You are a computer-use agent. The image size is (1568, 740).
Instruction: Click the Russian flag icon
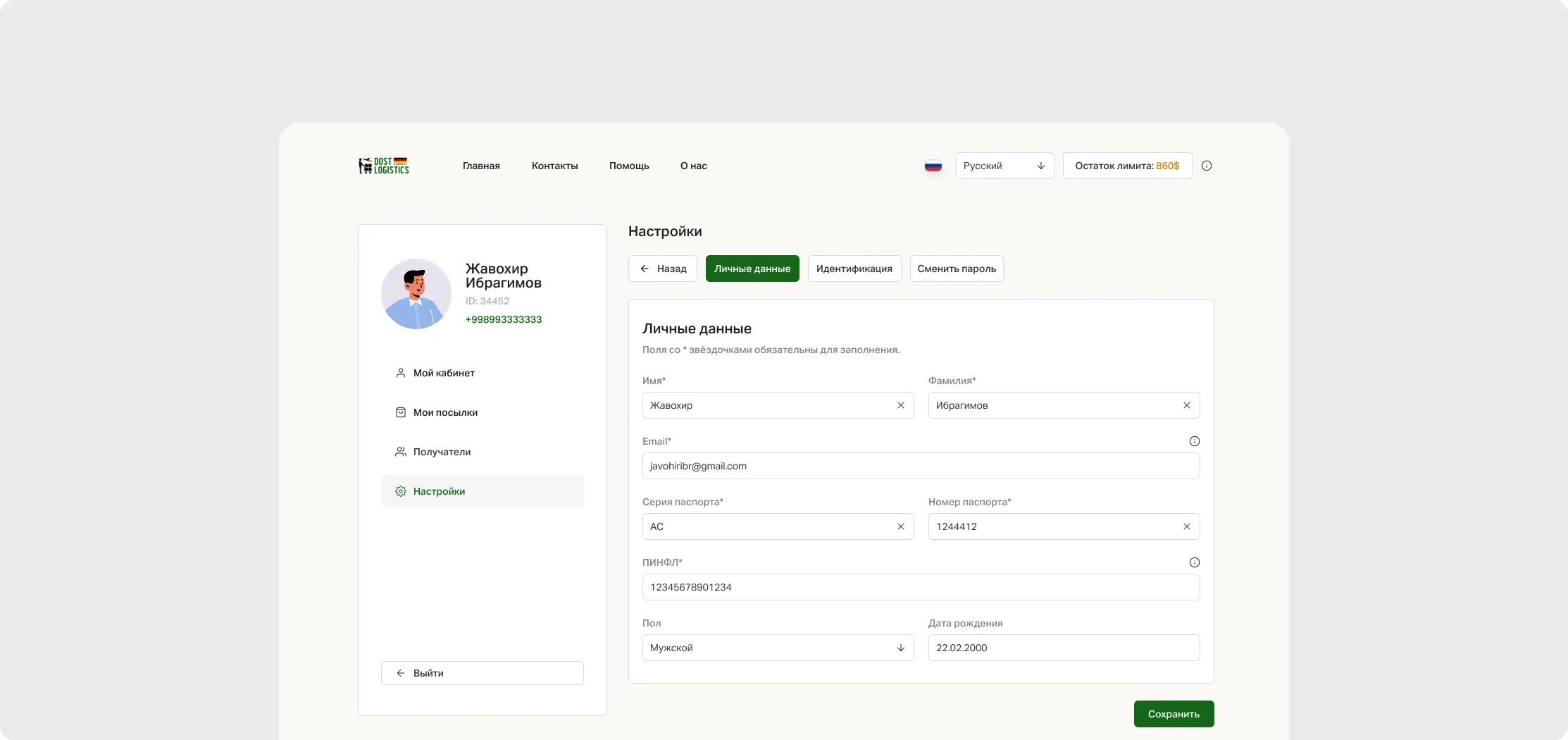pyautogui.click(x=933, y=166)
